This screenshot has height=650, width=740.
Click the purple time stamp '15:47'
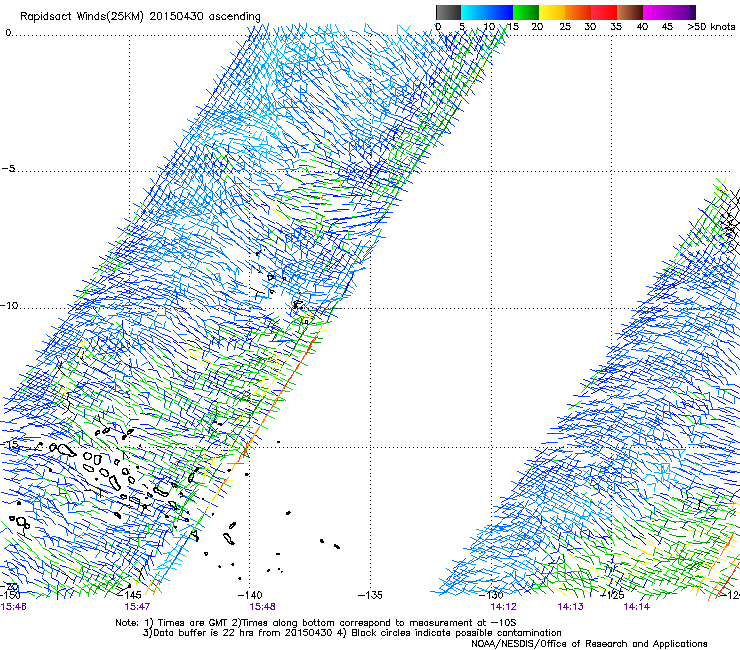tap(137, 607)
